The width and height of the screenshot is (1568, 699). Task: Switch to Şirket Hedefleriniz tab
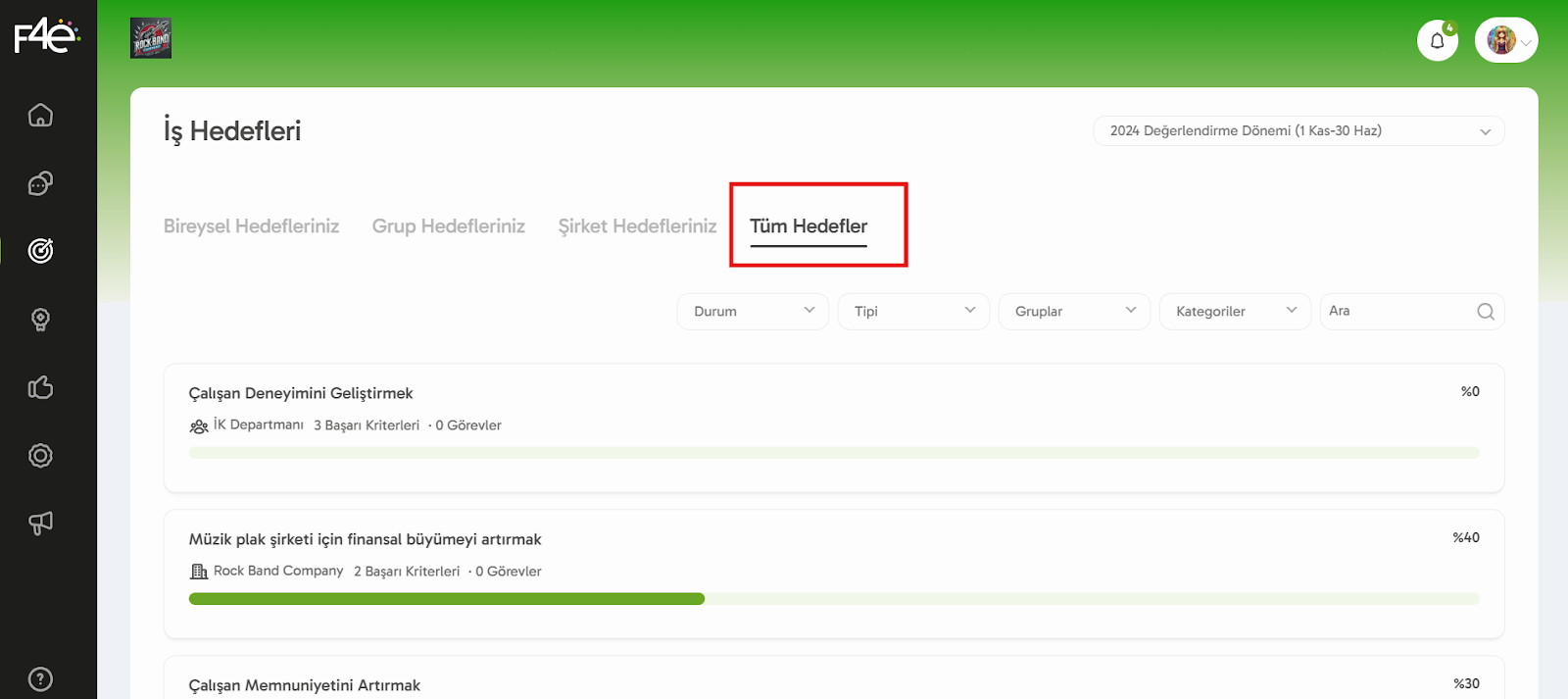tap(637, 226)
